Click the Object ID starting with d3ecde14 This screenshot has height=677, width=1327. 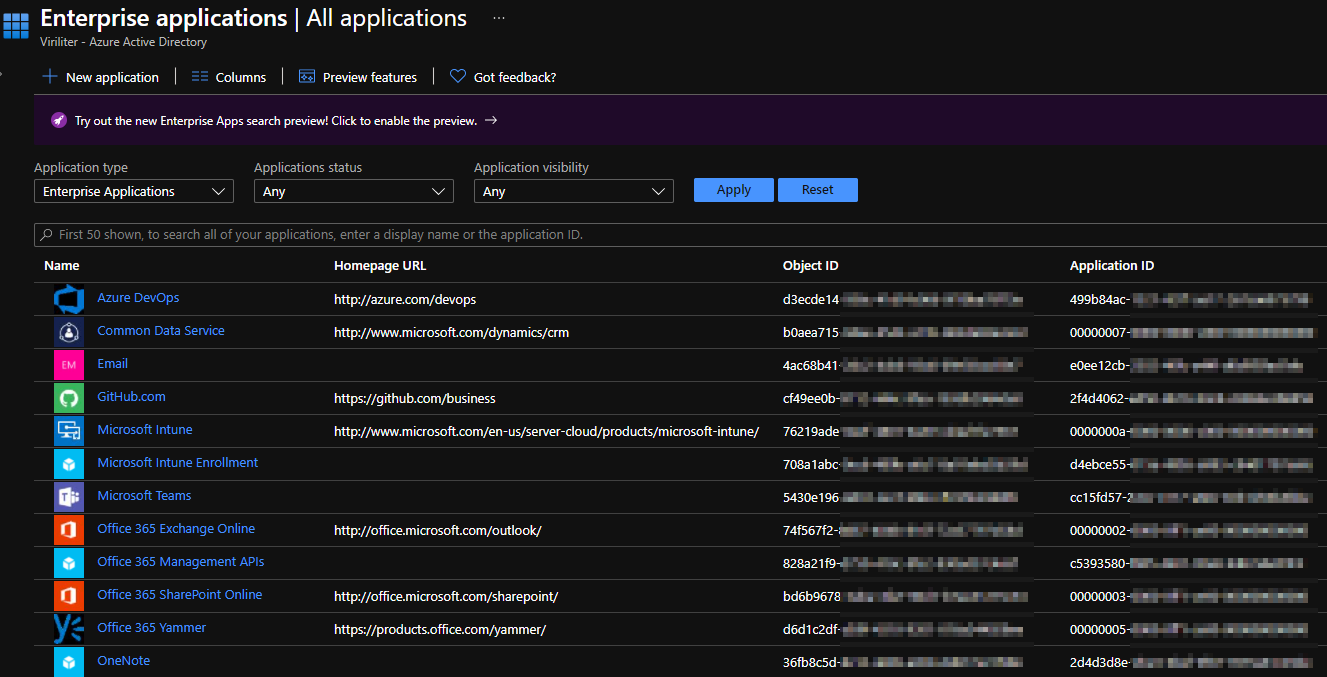click(x=903, y=300)
